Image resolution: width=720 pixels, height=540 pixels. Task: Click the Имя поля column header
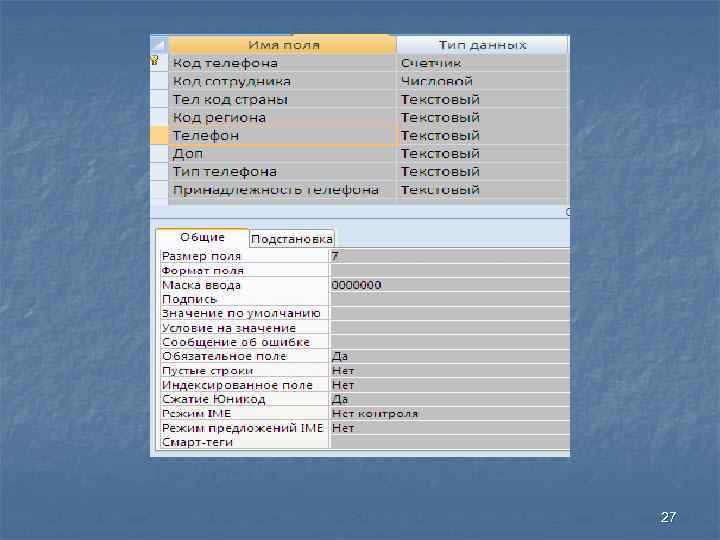[x=282, y=45]
